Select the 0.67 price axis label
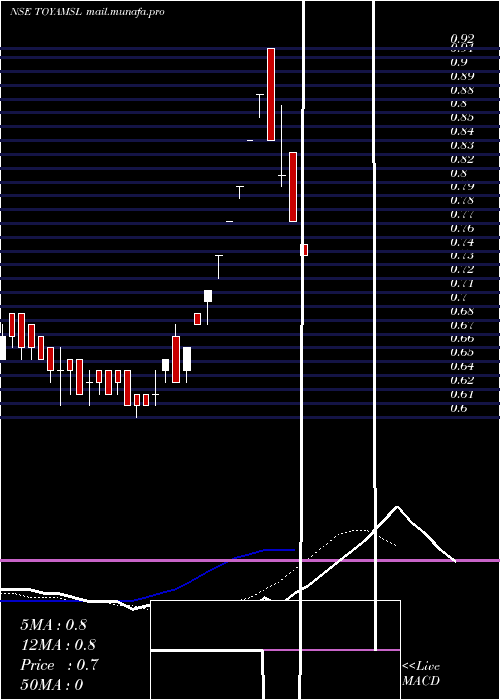Screen dimensions: 500x700 [462, 325]
